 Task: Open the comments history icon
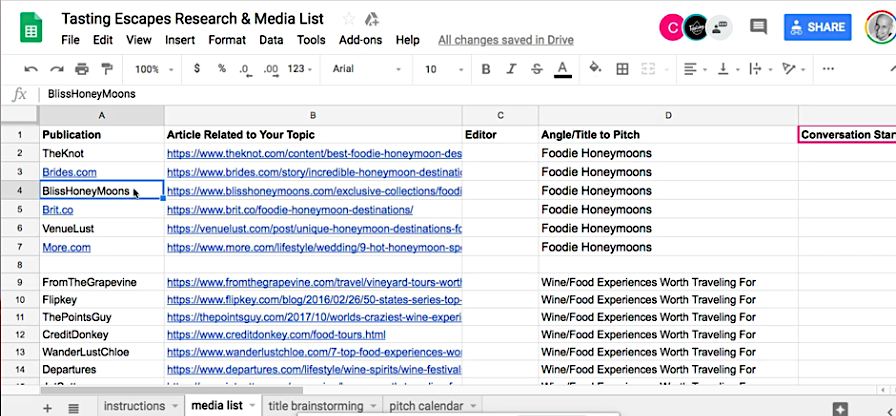click(758, 28)
